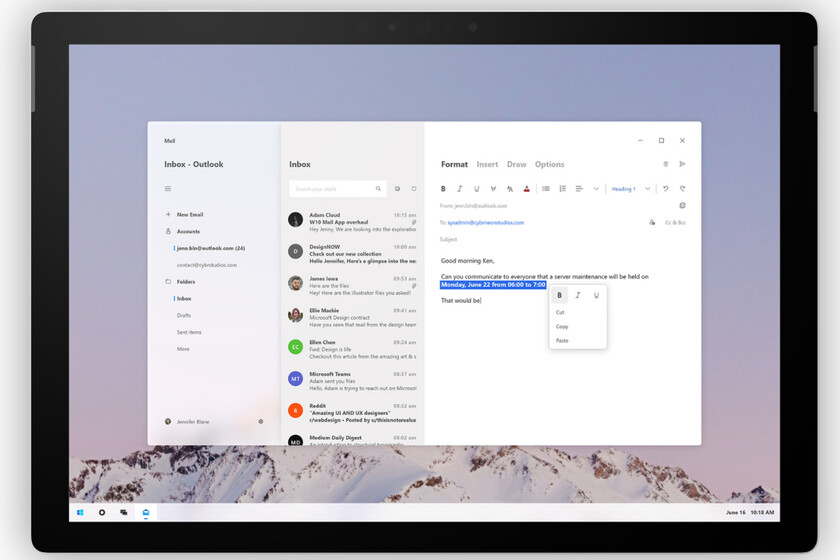The height and width of the screenshot is (560, 840).
Task: Open Task View on the taskbar
Action: [124, 512]
